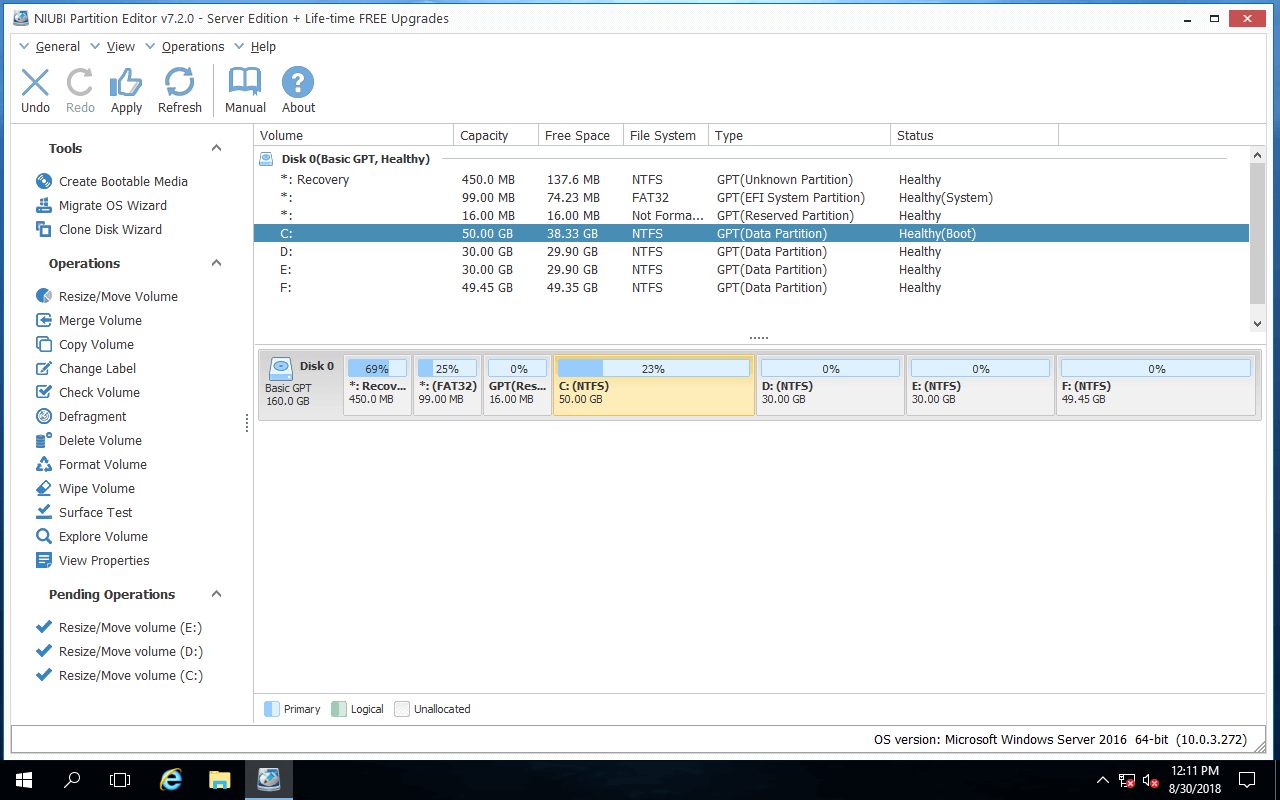Open the Manual book icon
The height and width of the screenshot is (800, 1280).
[245, 82]
